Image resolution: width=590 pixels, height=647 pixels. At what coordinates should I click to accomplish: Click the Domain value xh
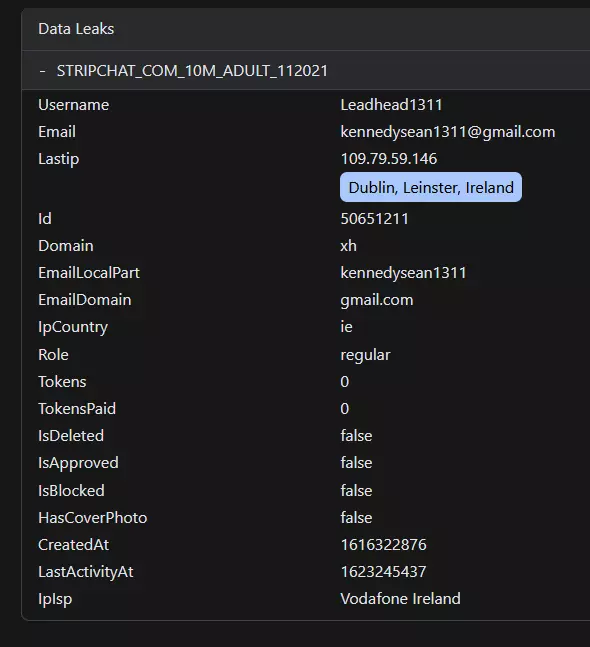coord(348,246)
